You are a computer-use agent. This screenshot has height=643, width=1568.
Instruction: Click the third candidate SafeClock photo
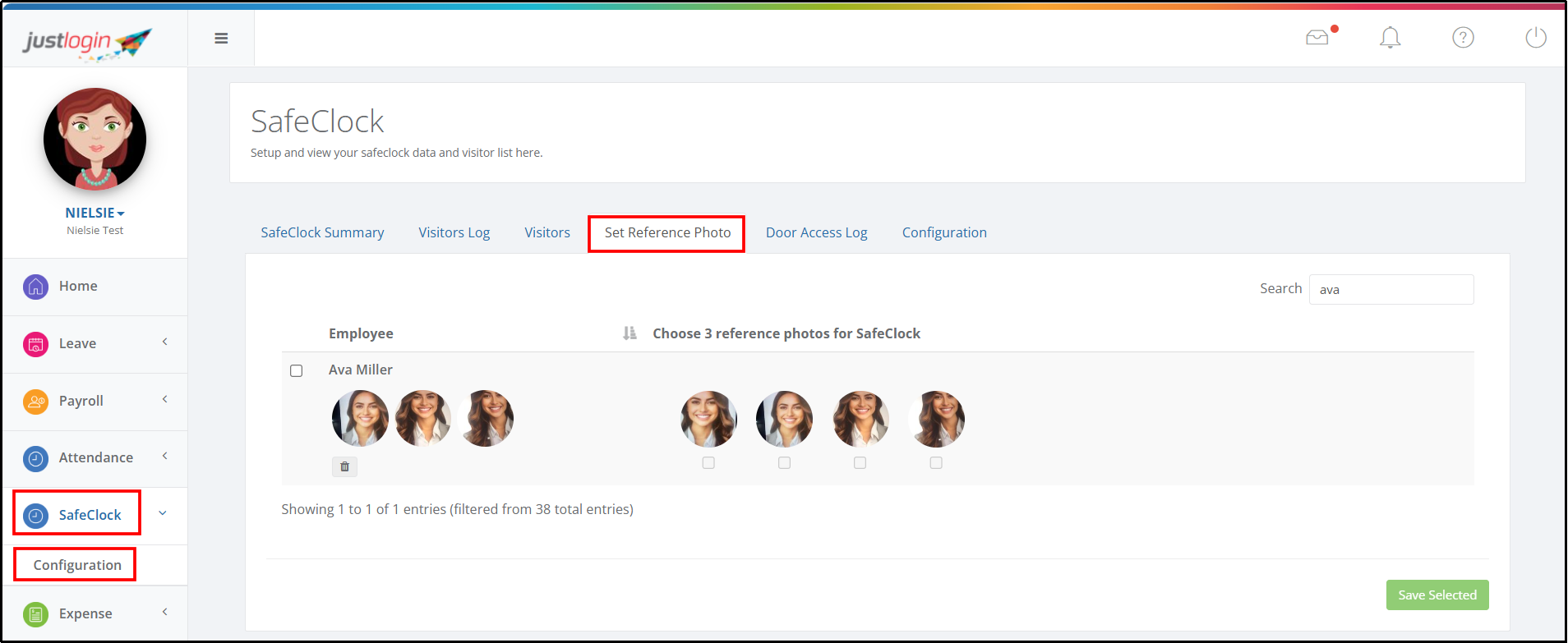click(x=860, y=419)
